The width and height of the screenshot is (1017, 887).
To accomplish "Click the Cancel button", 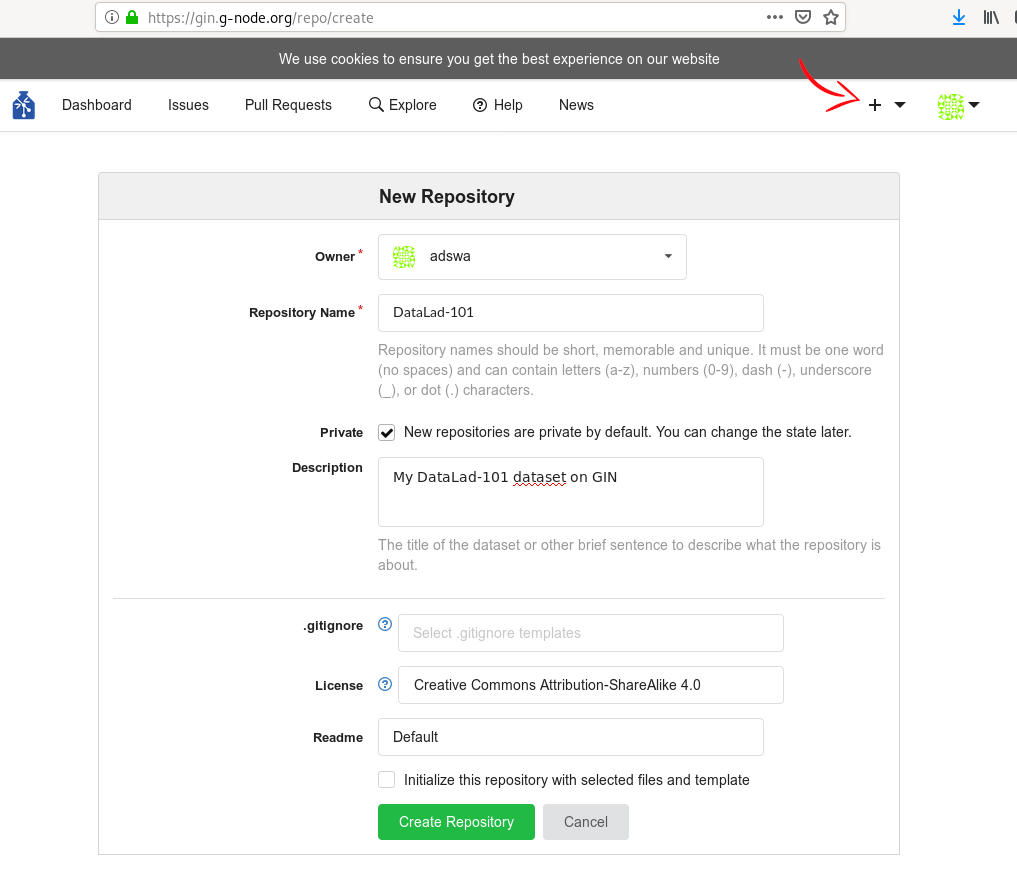I will [x=586, y=822].
